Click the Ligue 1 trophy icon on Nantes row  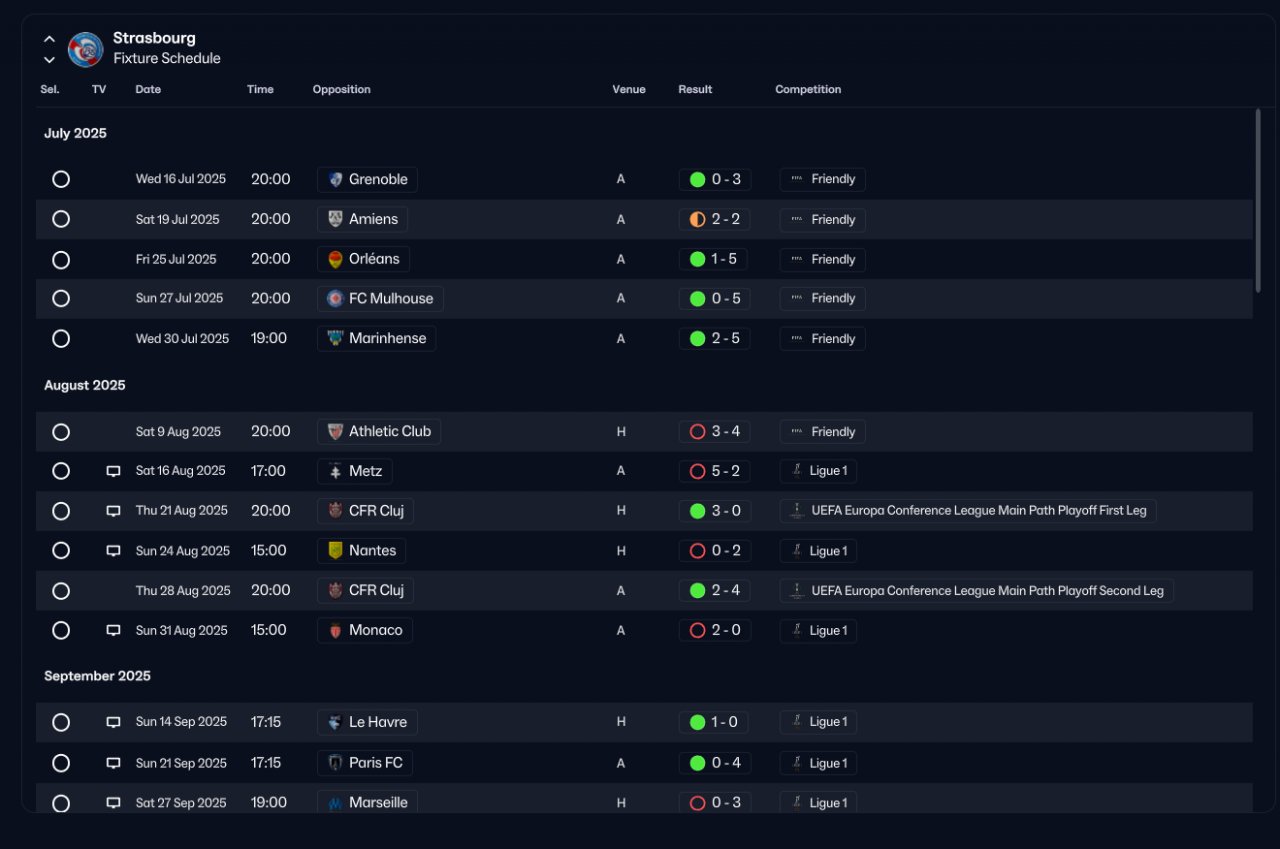click(x=797, y=551)
